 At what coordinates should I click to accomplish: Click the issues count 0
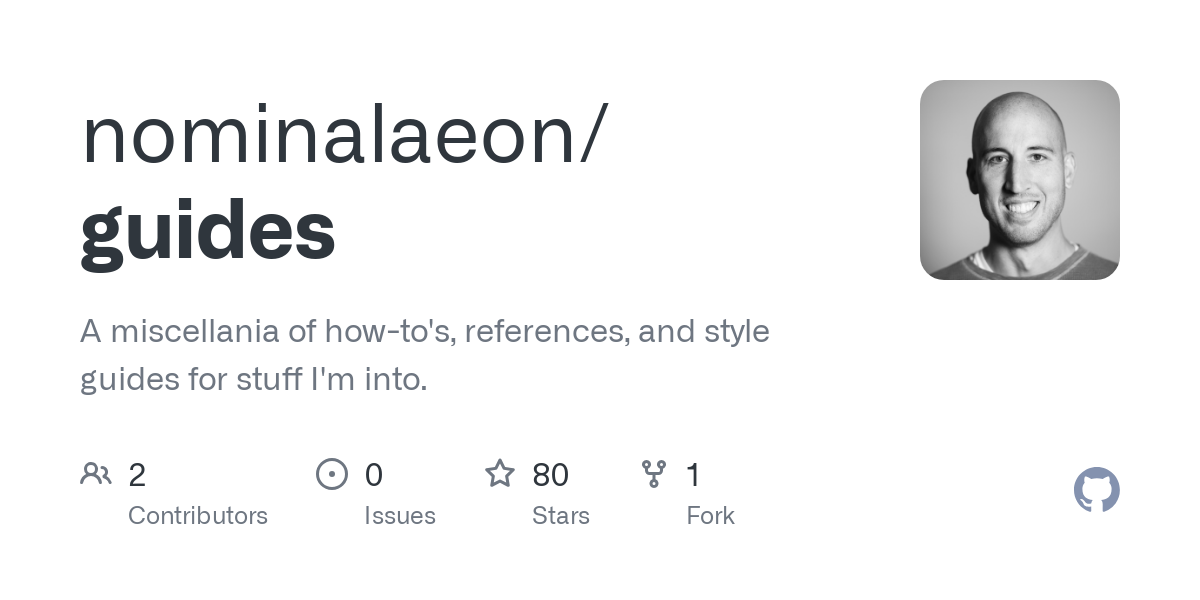point(373,474)
